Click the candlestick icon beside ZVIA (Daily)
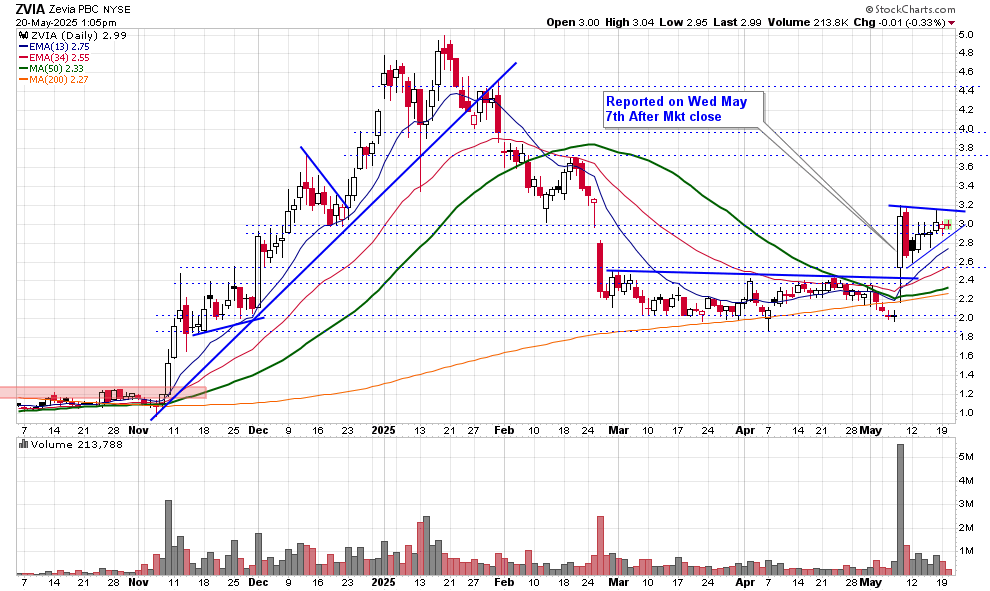990x591 pixels. click(25, 35)
